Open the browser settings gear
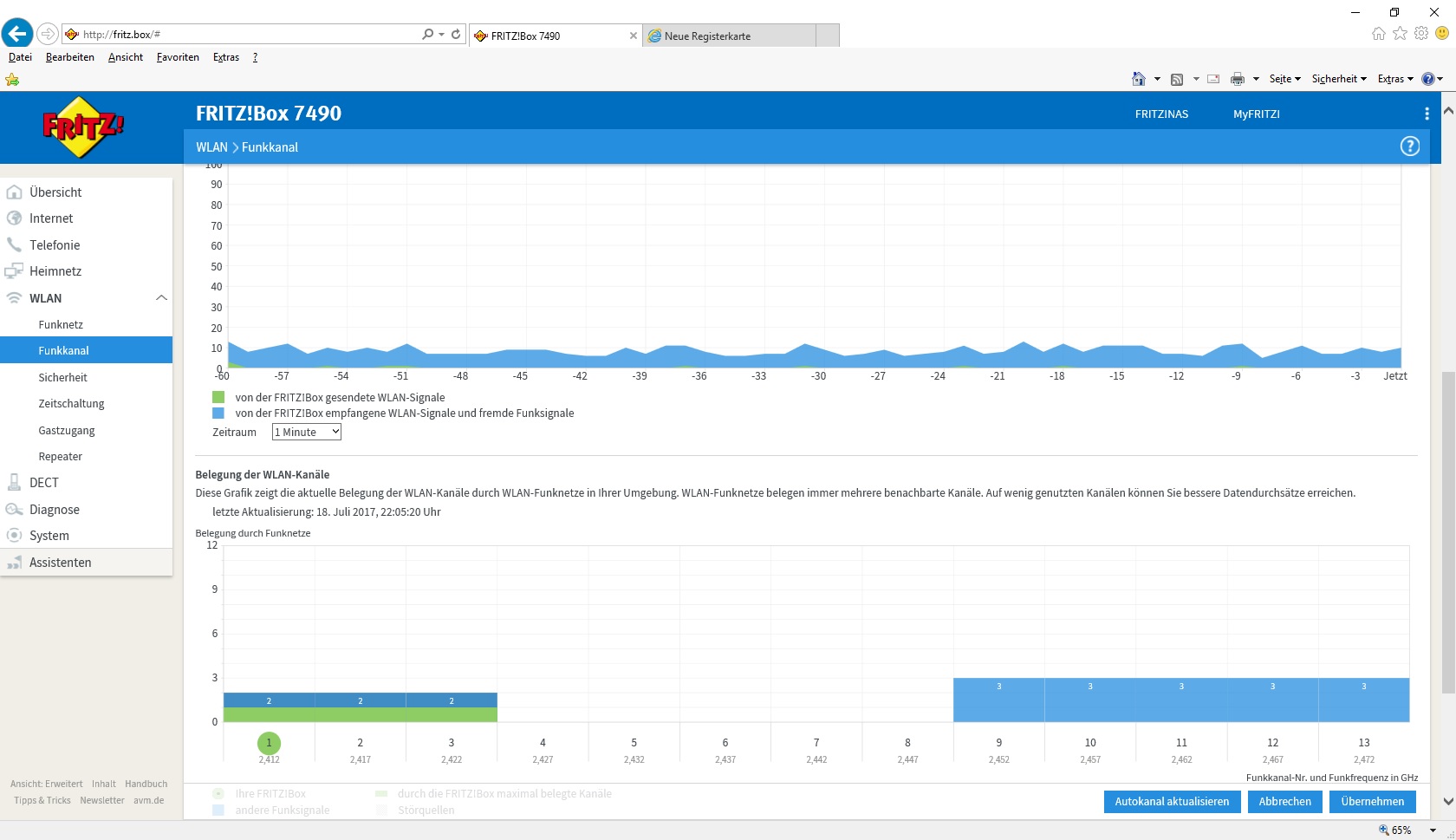The image size is (1456, 840). point(1421,33)
